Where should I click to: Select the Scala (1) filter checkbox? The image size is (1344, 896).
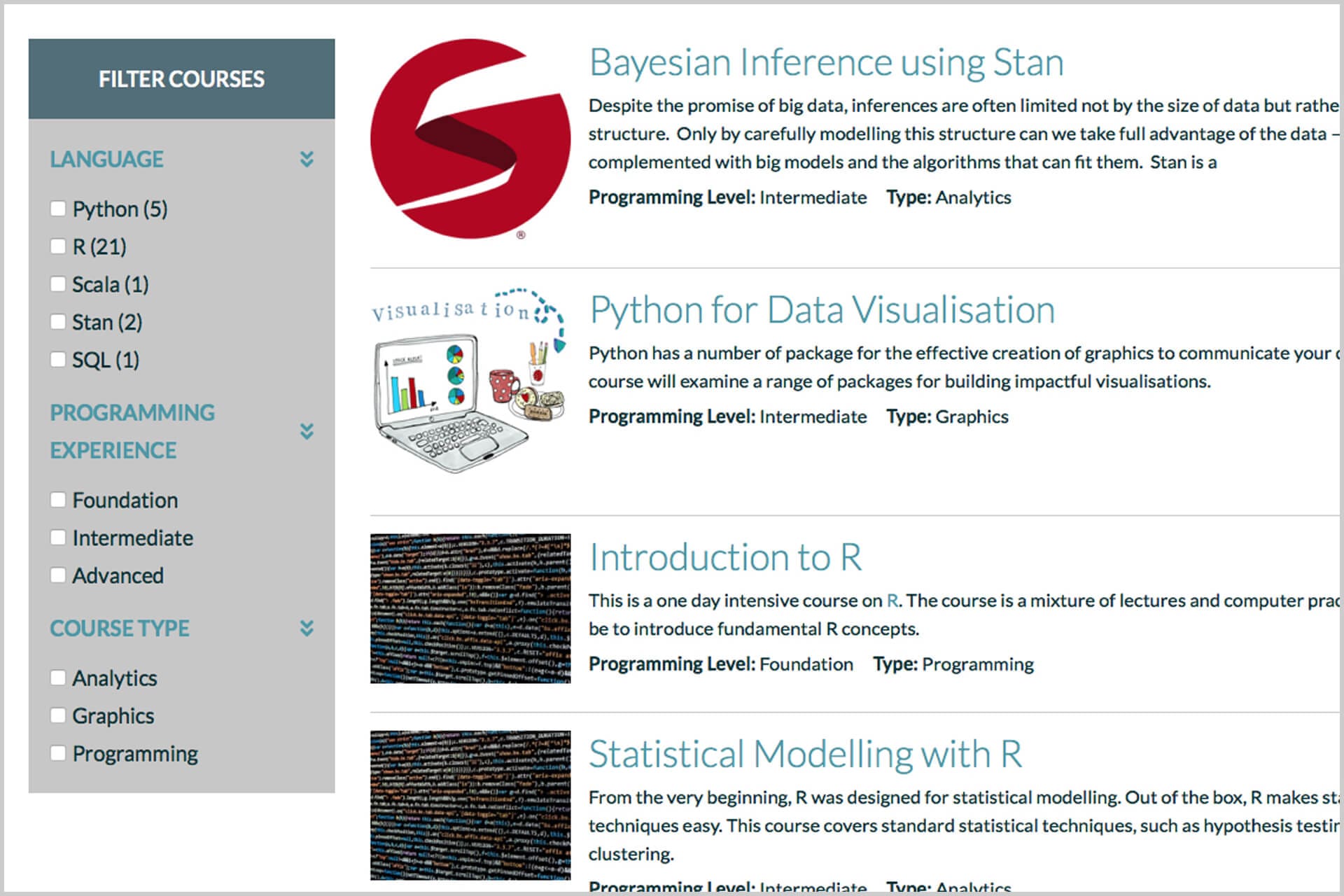click(58, 283)
